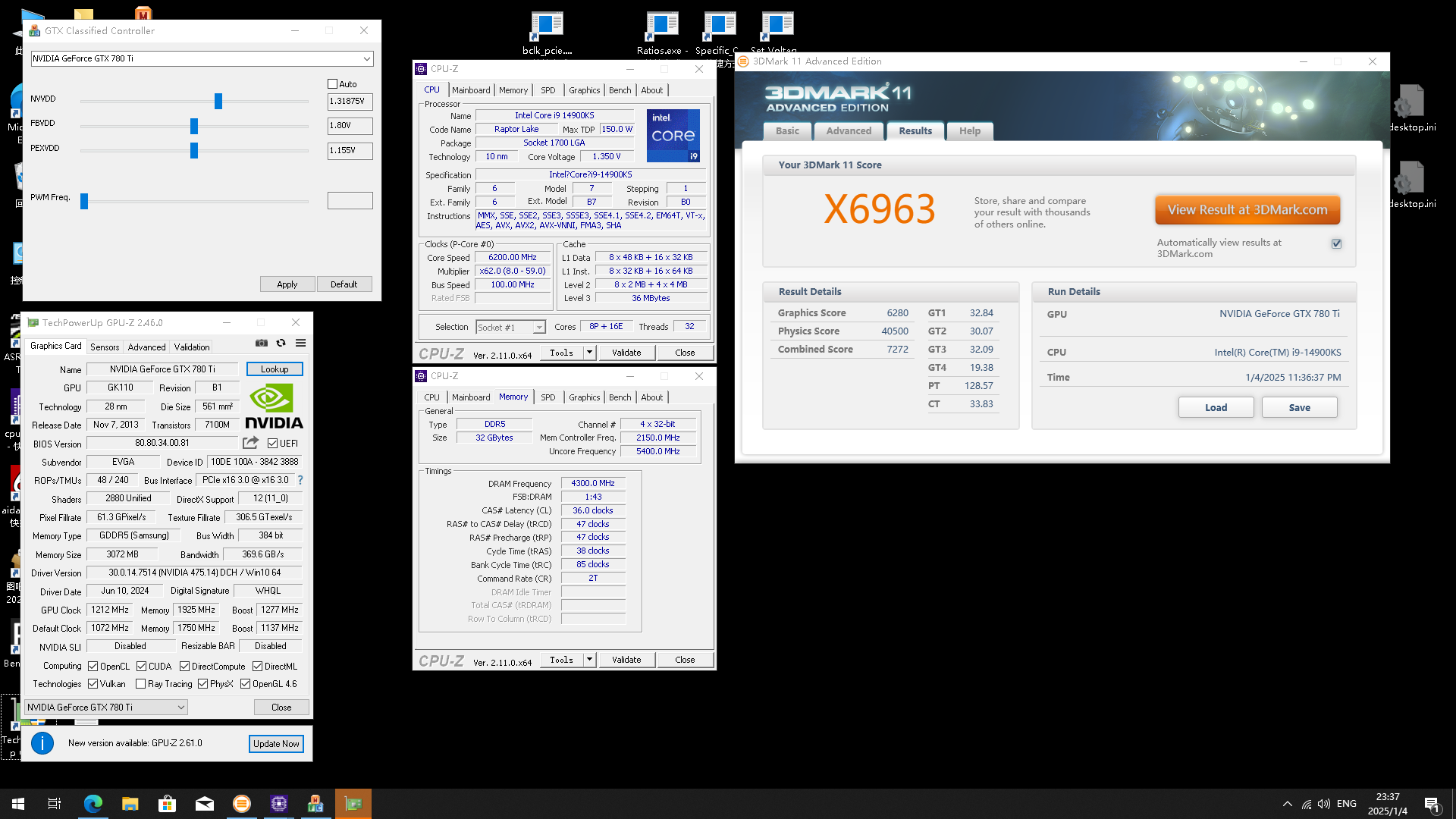Click the empty PWM Freq. value field

[x=350, y=201]
